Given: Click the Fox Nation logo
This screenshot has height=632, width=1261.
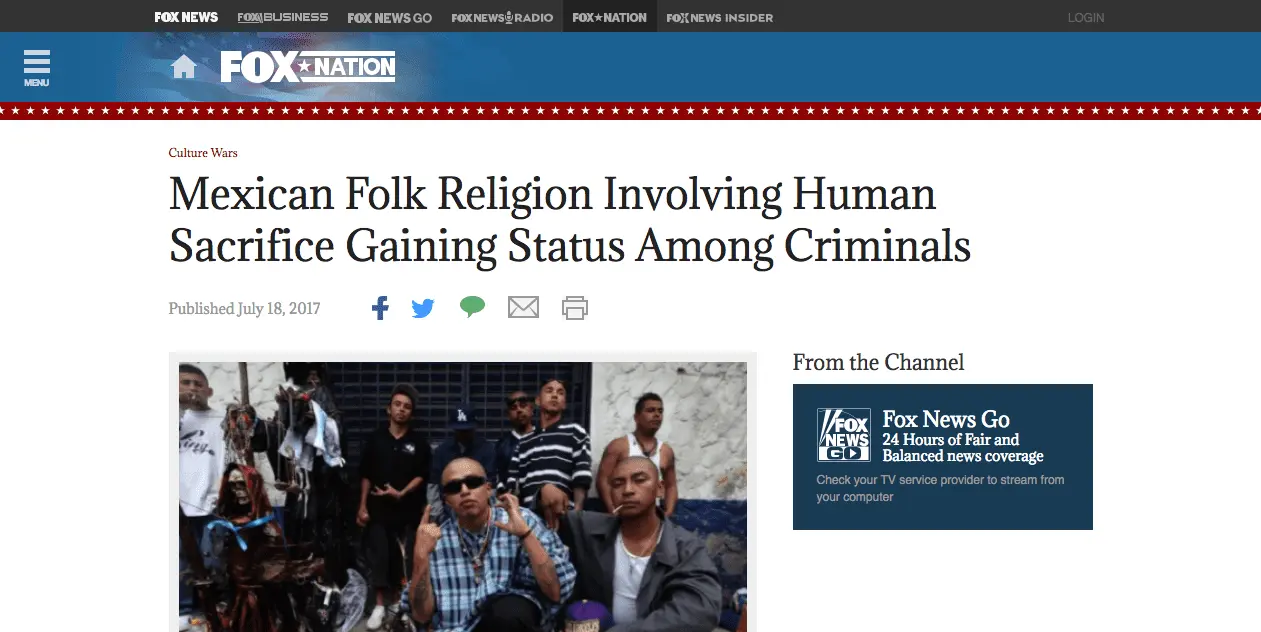Looking at the screenshot, I should [x=308, y=67].
